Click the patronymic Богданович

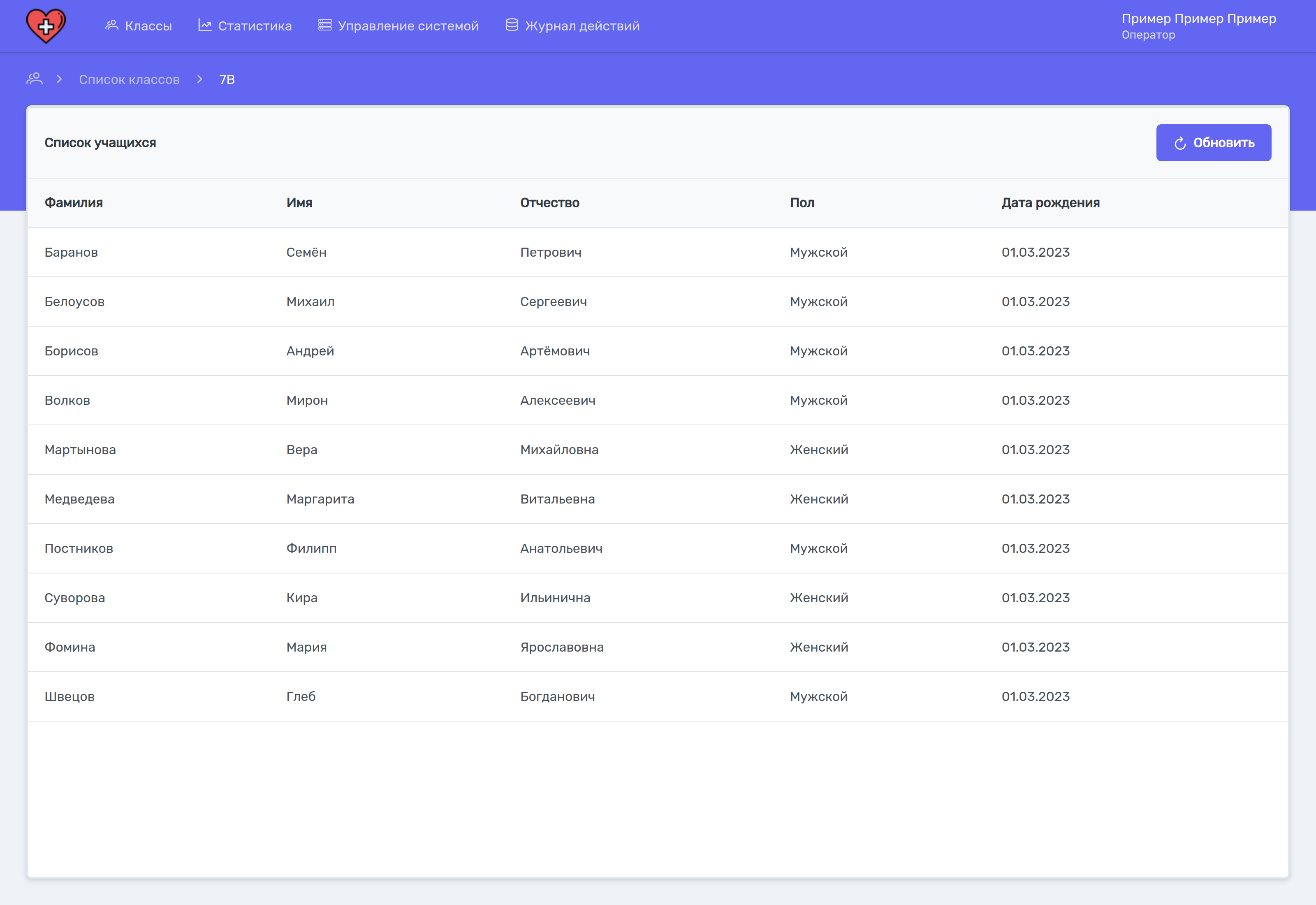point(558,696)
